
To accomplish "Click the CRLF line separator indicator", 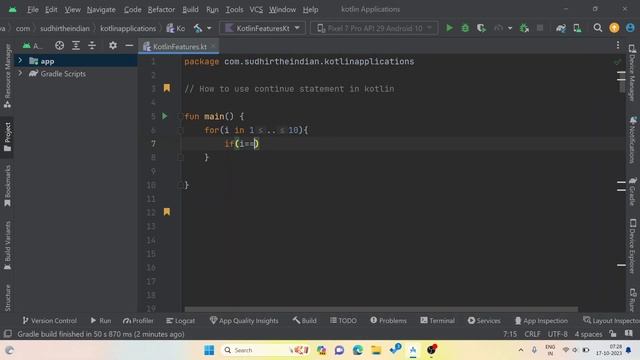I will coord(532,334).
